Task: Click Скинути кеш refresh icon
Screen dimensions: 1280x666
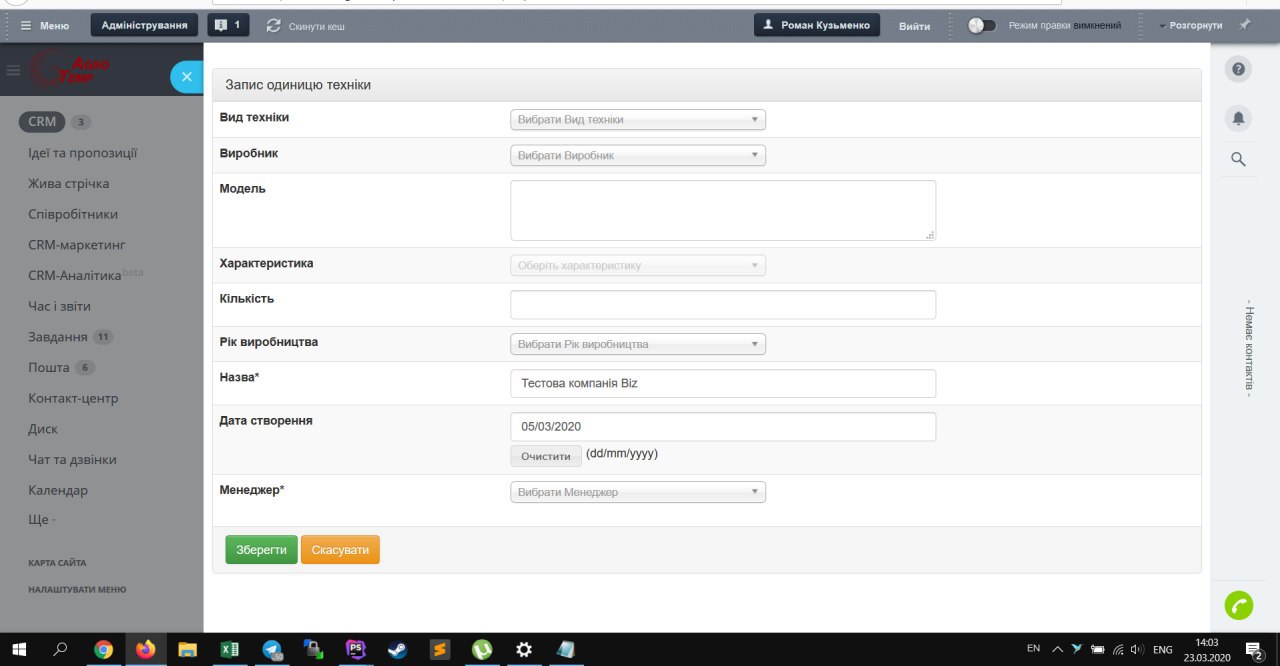Action: pos(274,25)
